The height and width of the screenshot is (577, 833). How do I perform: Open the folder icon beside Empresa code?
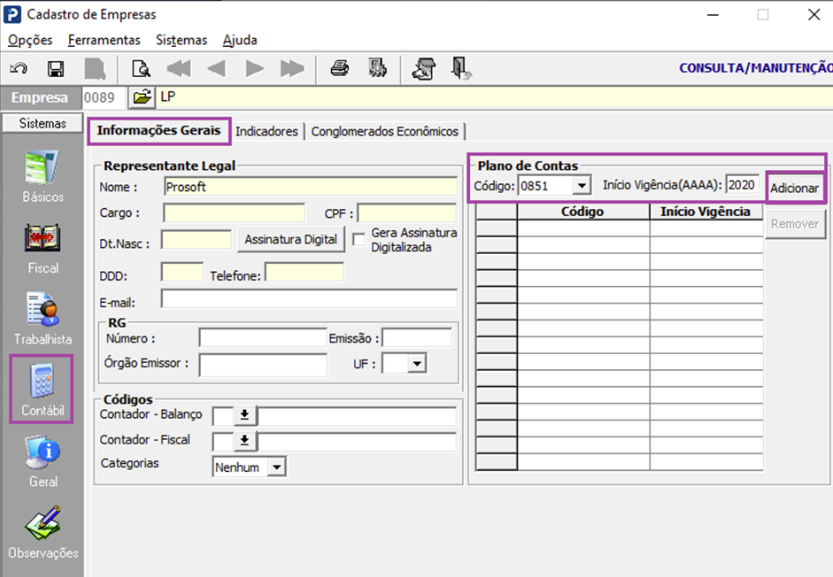pos(141,97)
